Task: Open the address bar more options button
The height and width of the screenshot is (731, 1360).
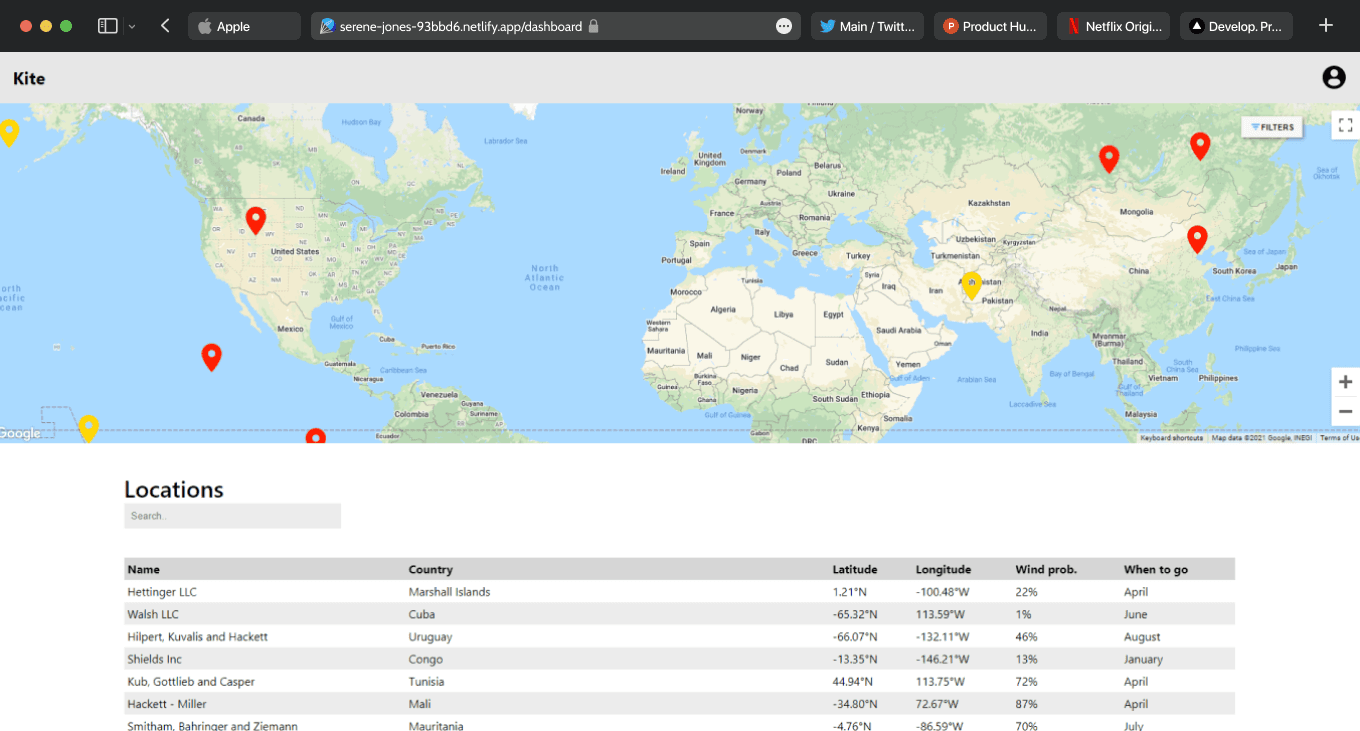Action: tap(784, 26)
